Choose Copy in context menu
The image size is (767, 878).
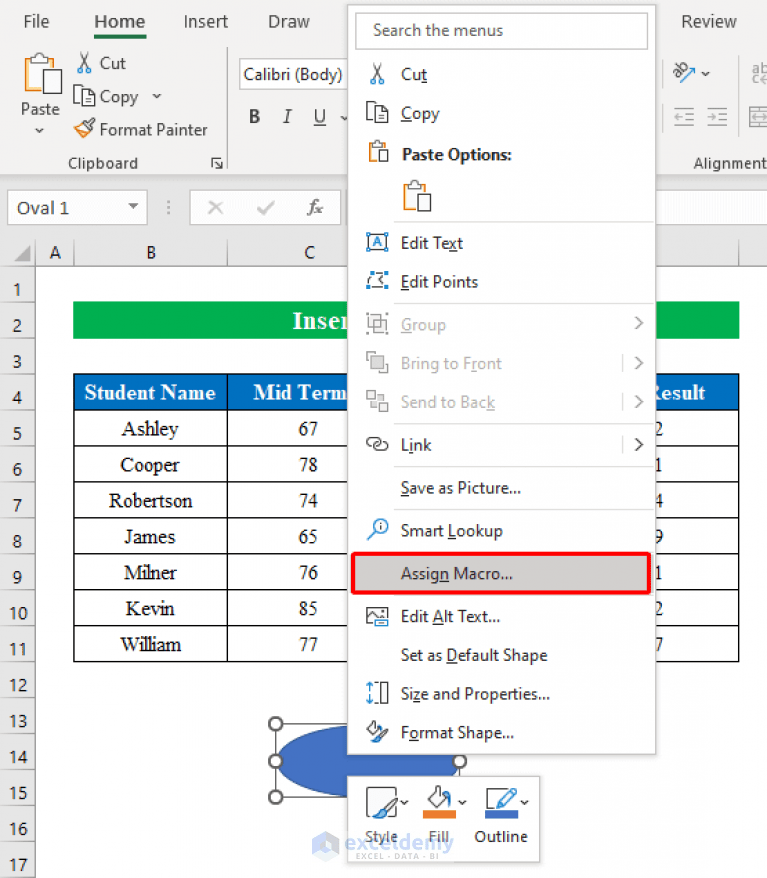(x=501, y=113)
